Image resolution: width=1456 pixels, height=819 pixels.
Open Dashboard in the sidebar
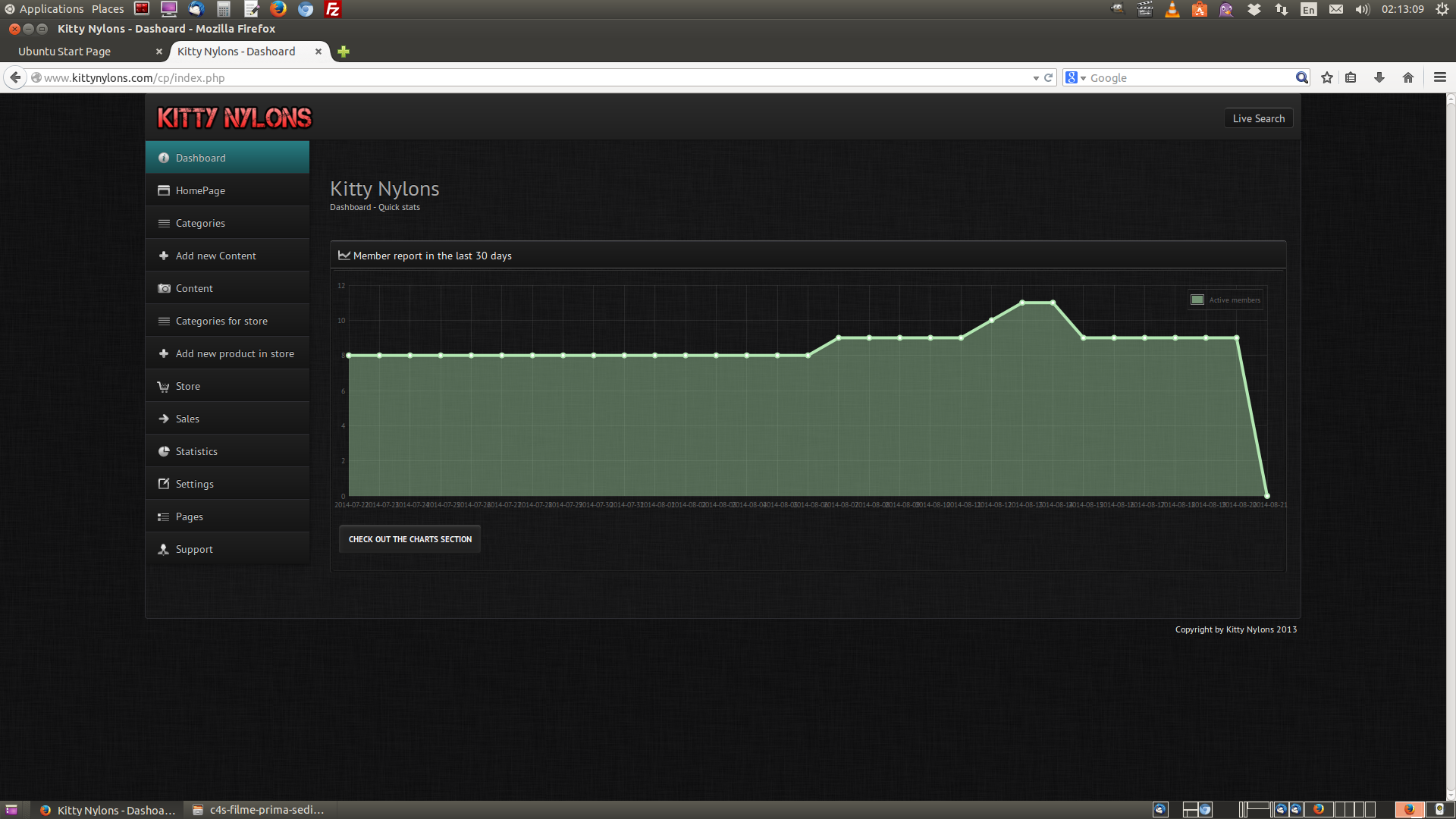[227, 158]
